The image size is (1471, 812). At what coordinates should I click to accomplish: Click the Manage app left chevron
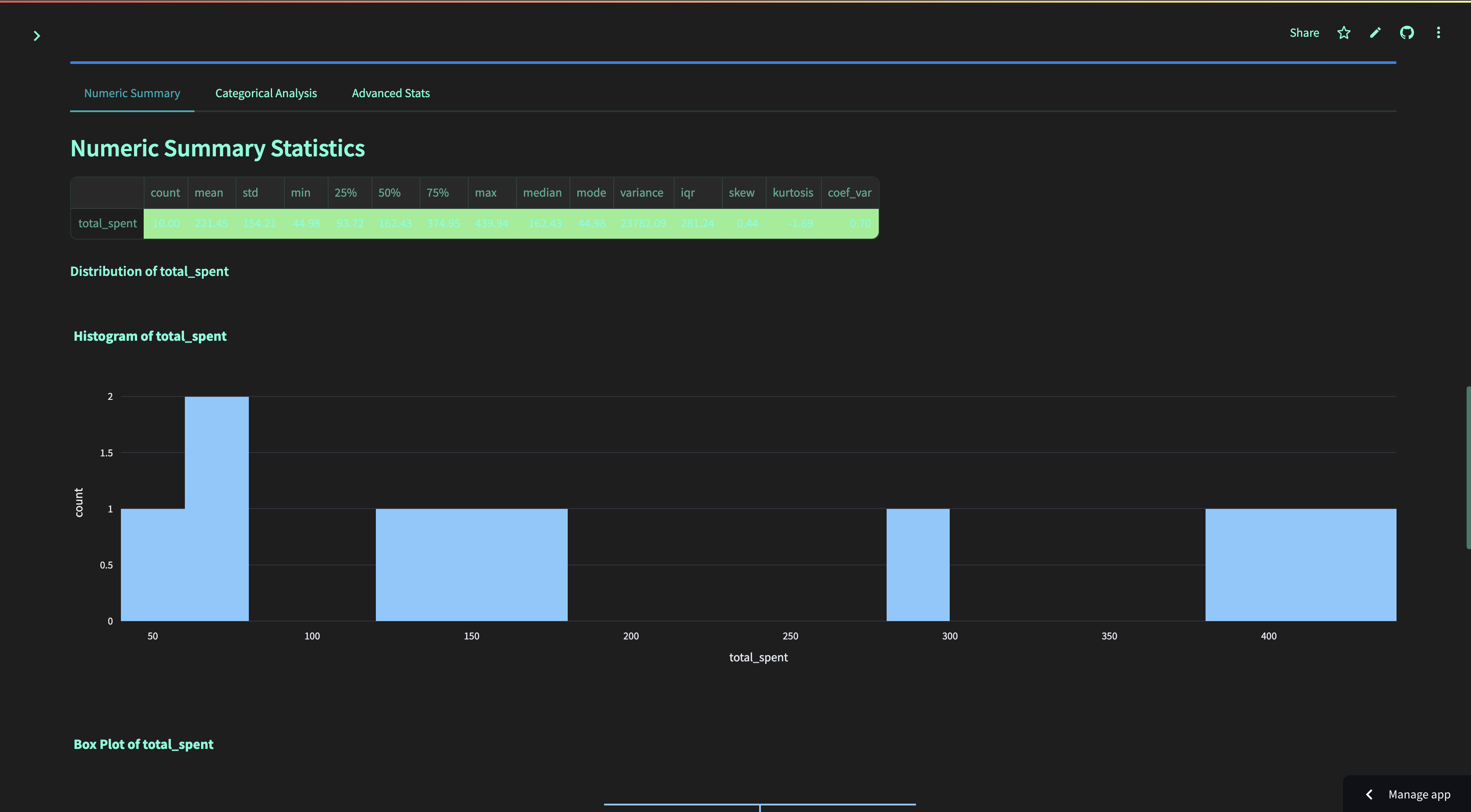pos(1369,794)
